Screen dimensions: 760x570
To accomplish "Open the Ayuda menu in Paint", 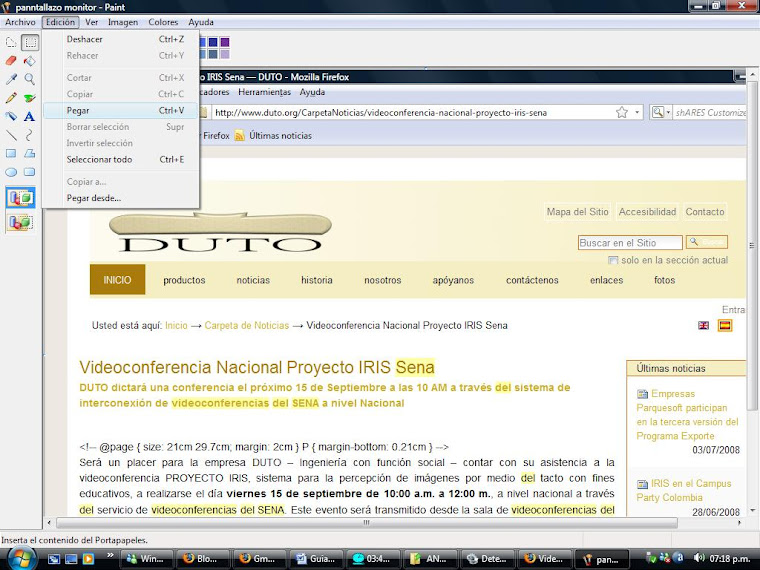I will click(201, 22).
